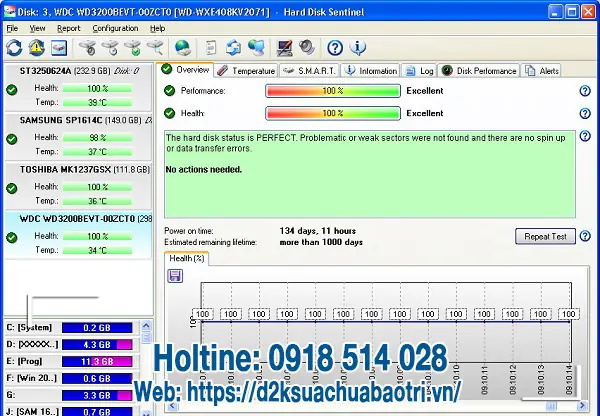The image size is (600, 416).
Task: Click the "more than 1000 days" lifetime value
Action: click(321, 242)
